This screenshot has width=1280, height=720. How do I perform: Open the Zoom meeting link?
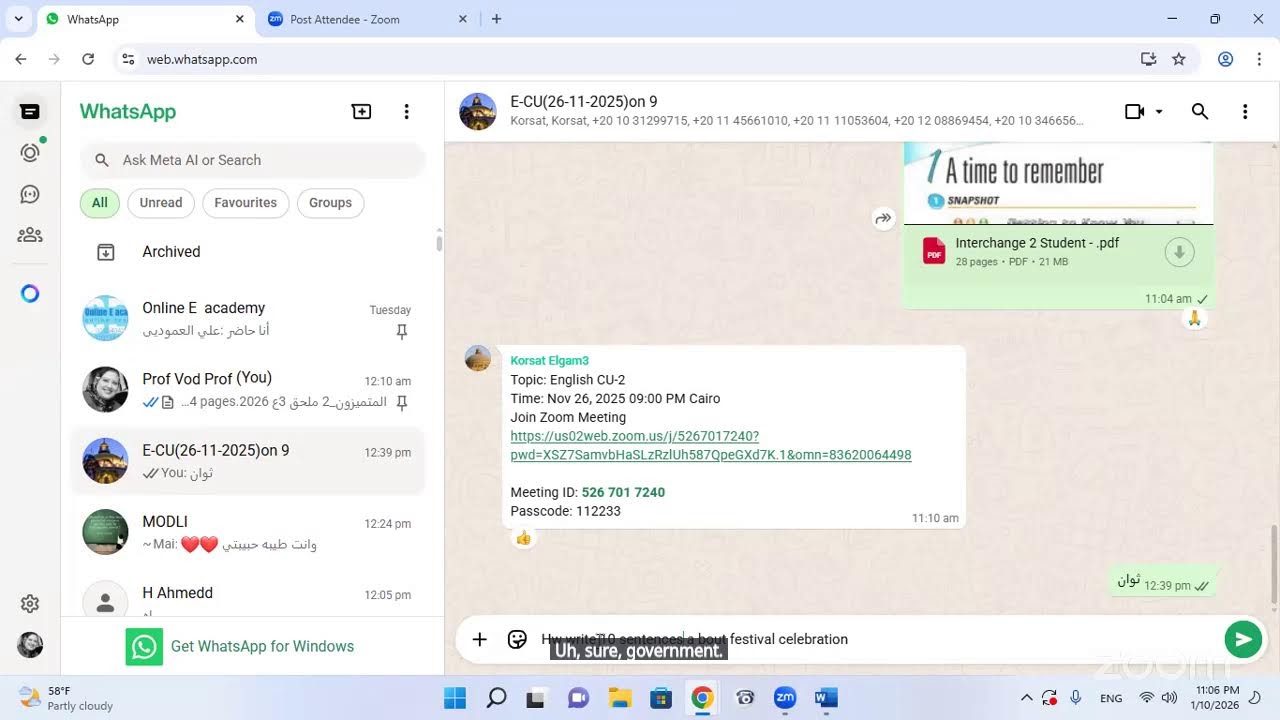click(711, 446)
